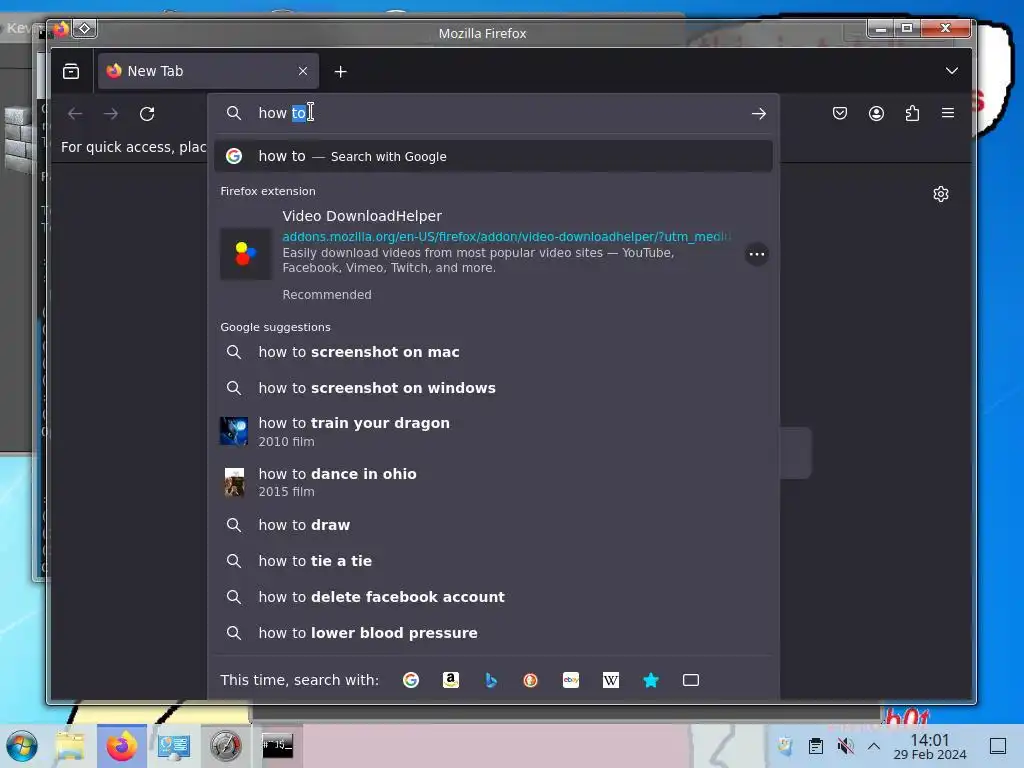1024x768 pixels.
Task: Open the network computer app in the taskbar
Action: click(174, 746)
